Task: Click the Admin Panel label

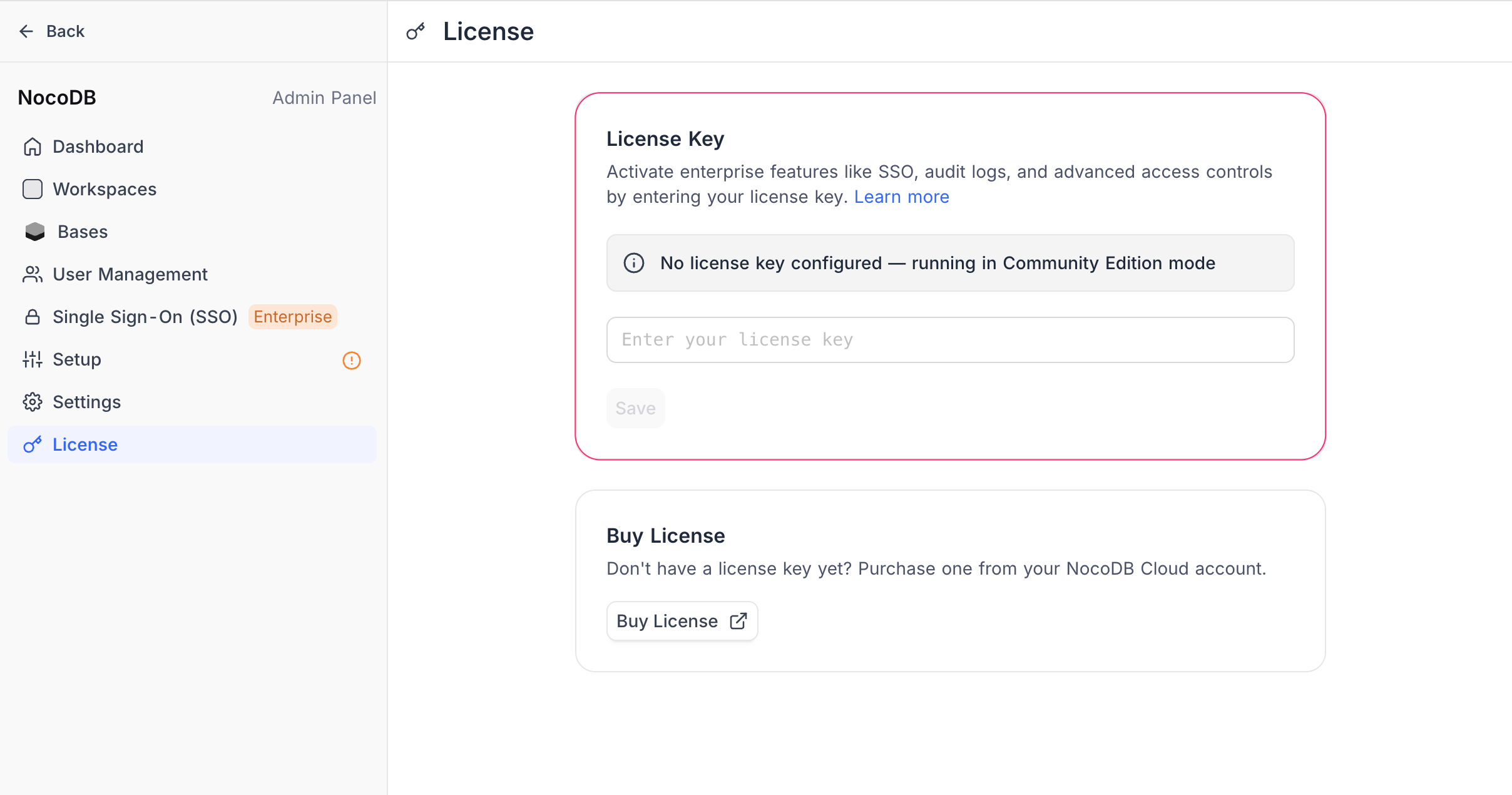Action: pyautogui.click(x=324, y=98)
